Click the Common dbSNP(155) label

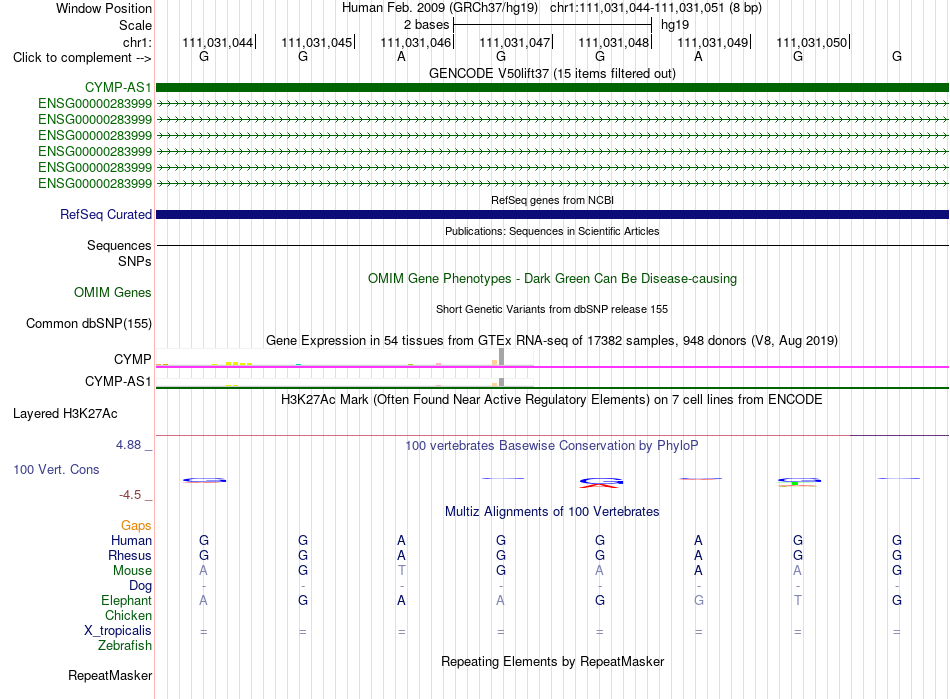coord(88,323)
